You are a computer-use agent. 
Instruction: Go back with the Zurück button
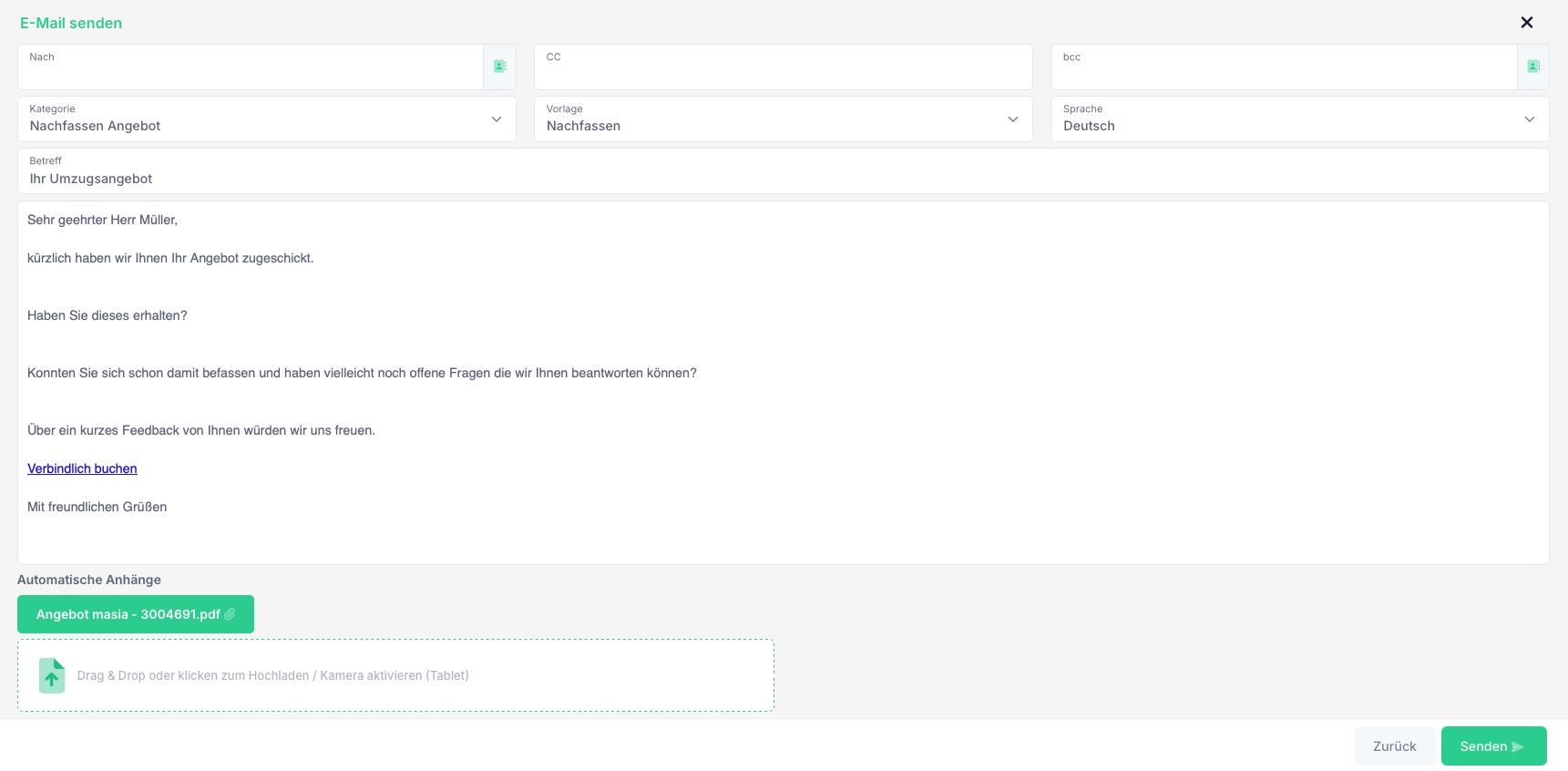pyautogui.click(x=1395, y=745)
